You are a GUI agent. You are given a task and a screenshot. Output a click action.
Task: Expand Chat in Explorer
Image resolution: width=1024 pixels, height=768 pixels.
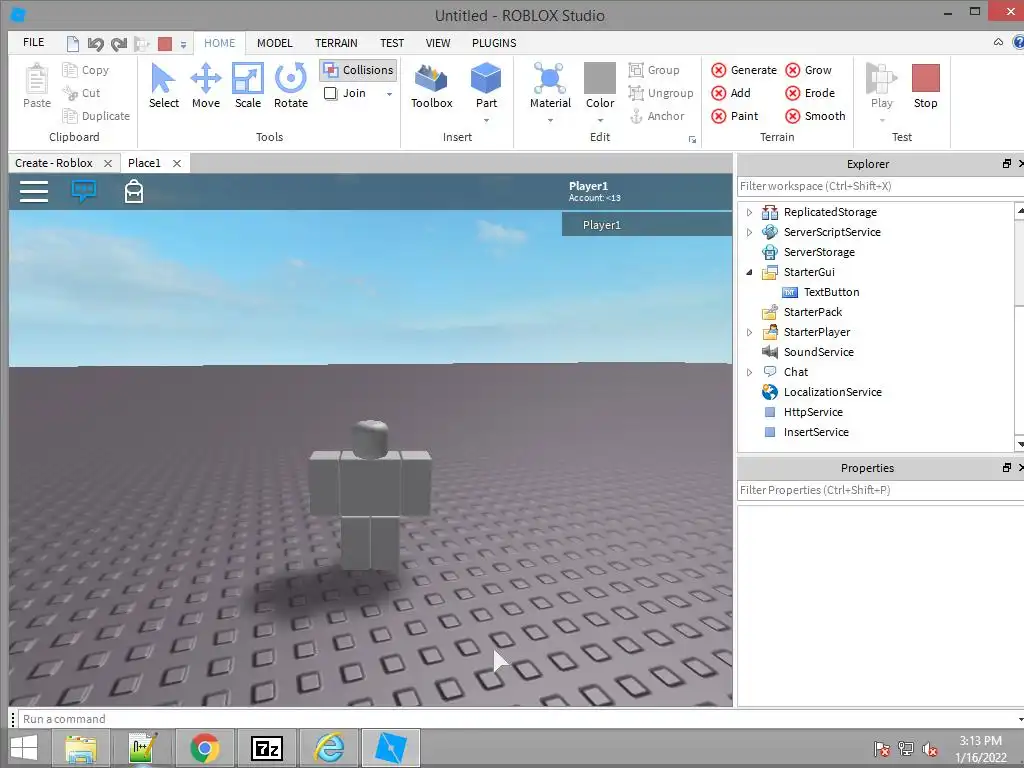click(749, 372)
